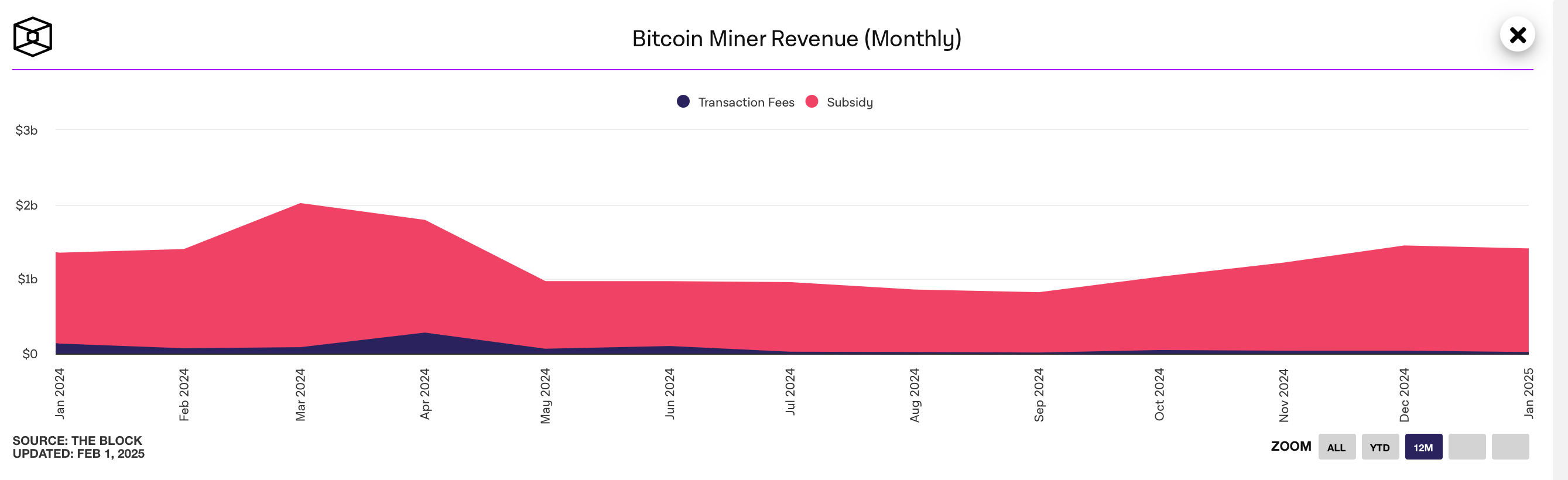Click the close X icon top right
Viewport: 1568px width, 480px height.
[1518, 36]
